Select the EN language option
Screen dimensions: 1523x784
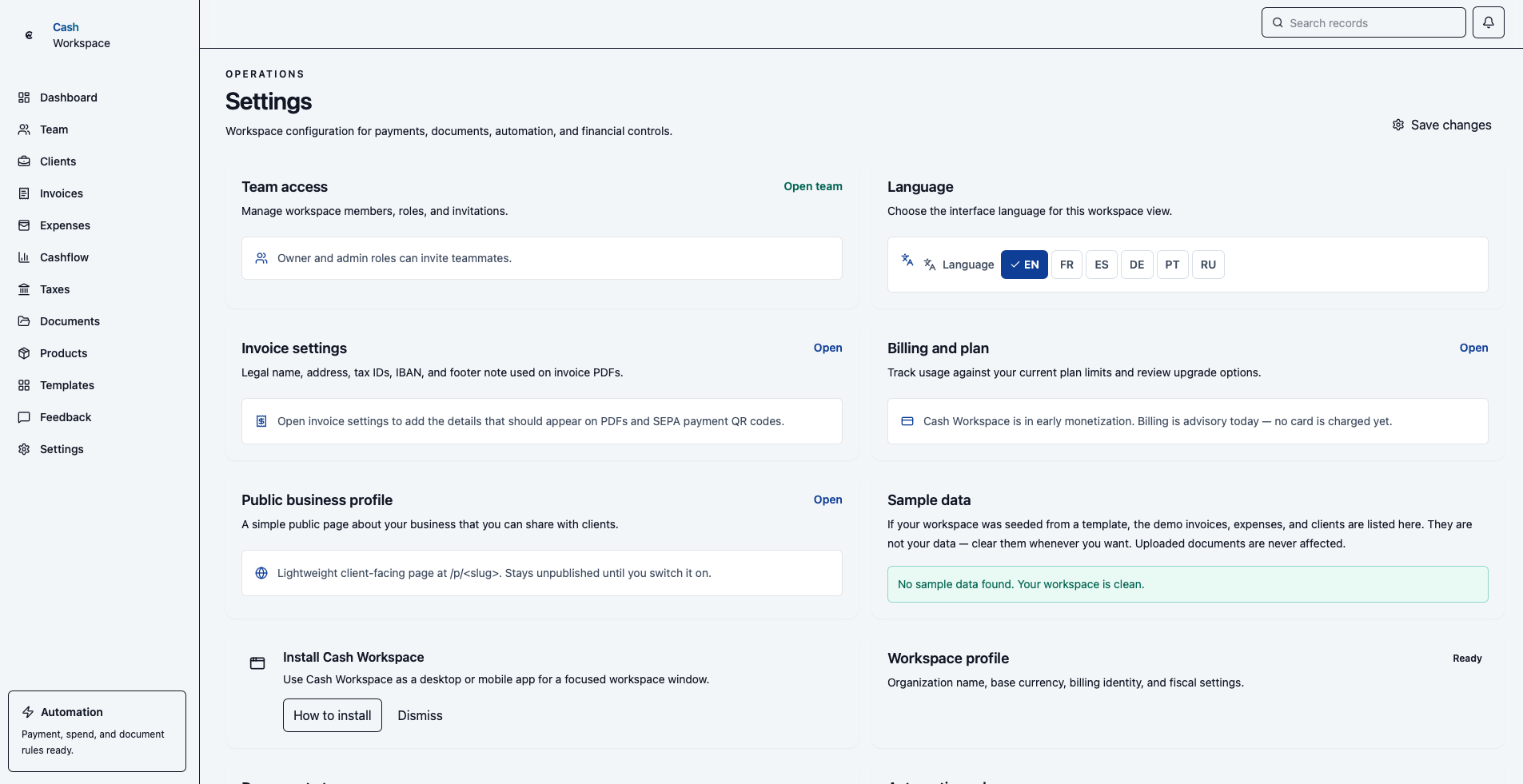(1024, 265)
